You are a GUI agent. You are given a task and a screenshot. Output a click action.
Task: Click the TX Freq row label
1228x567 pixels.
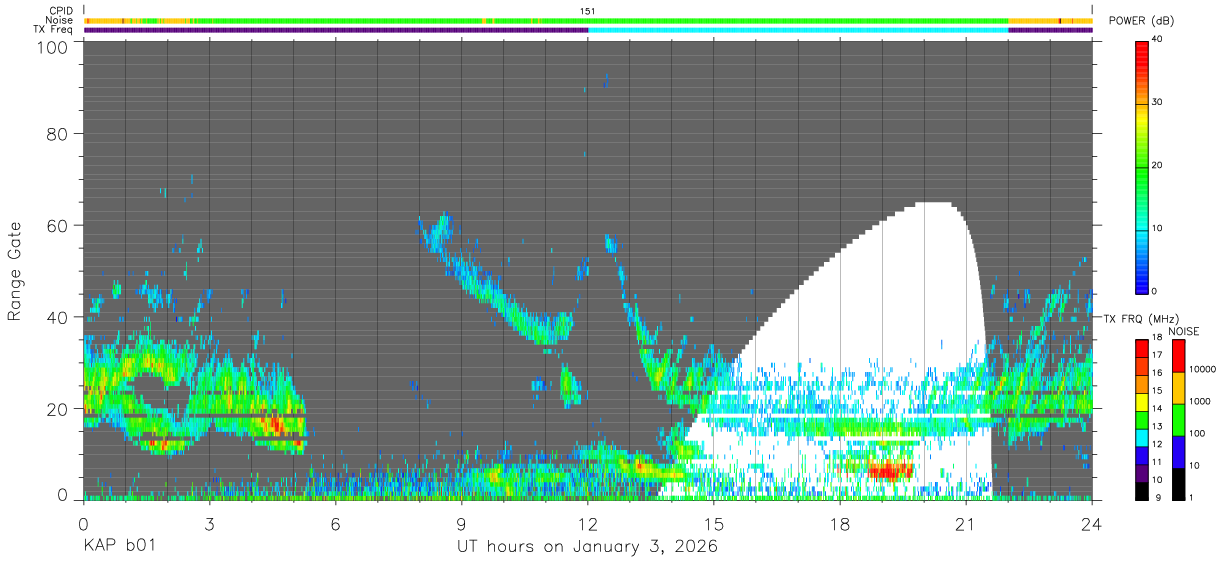point(53,29)
